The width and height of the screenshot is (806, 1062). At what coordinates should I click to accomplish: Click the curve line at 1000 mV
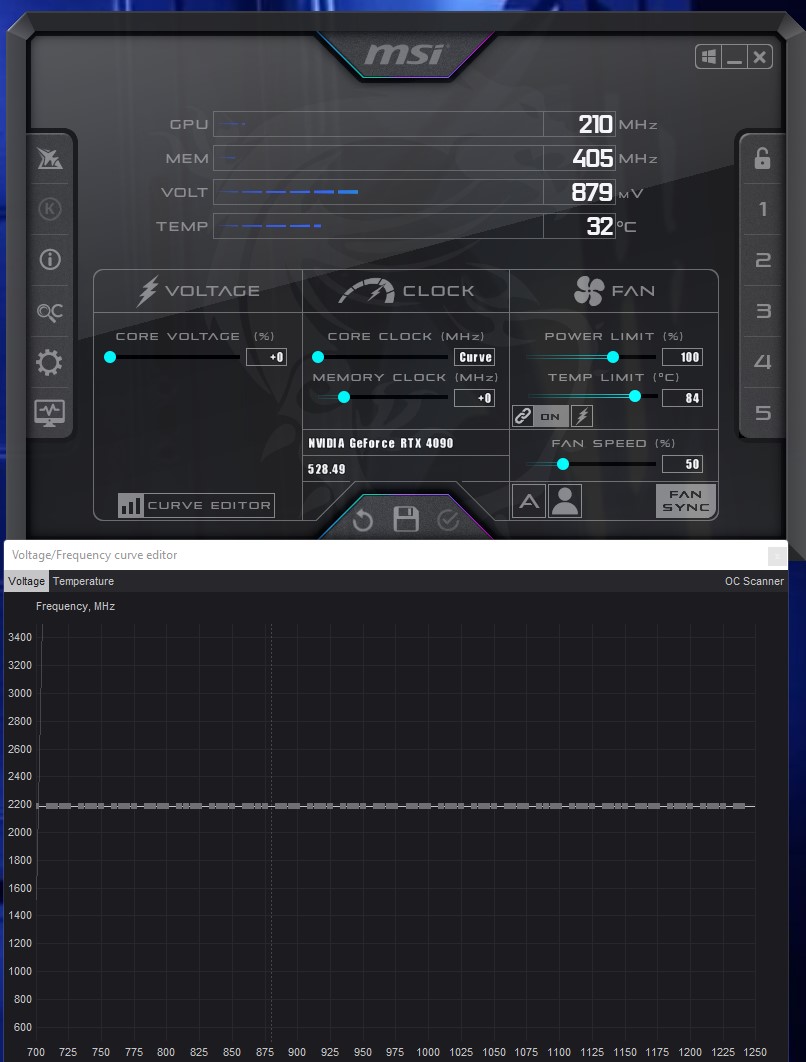point(428,806)
